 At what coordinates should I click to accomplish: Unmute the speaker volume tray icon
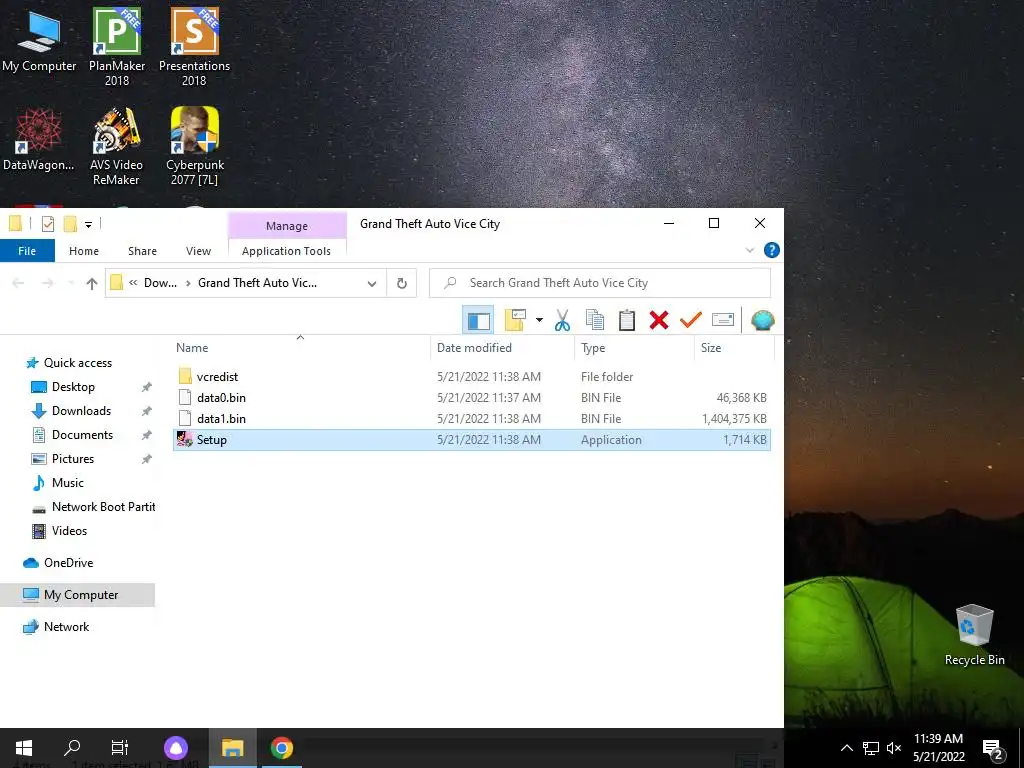894,748
